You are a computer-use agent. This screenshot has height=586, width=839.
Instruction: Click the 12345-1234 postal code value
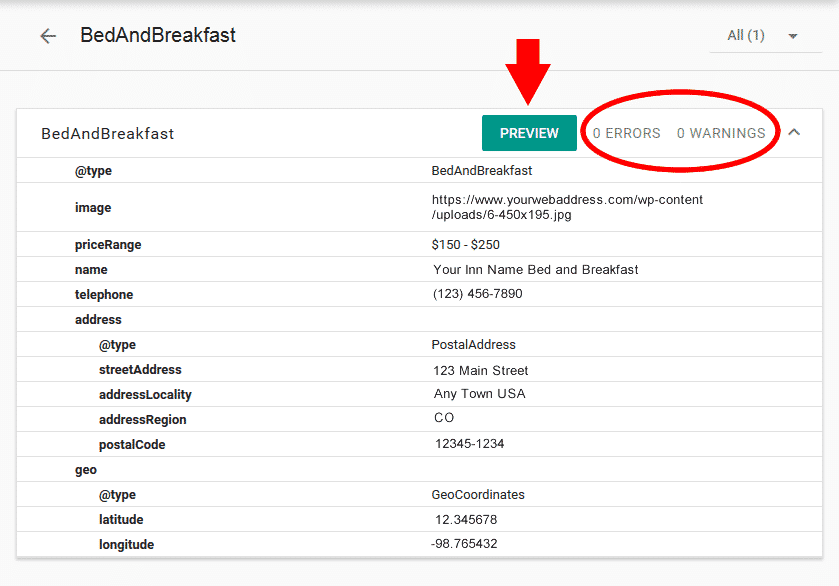469,444
